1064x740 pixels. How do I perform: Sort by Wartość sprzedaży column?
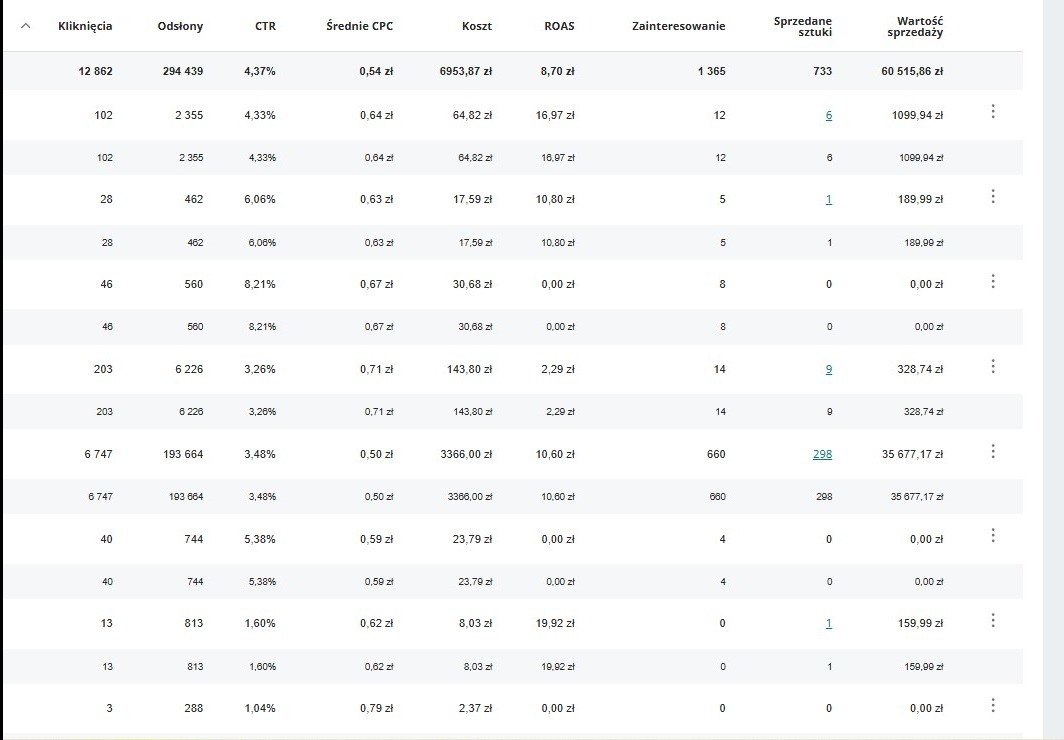(x=914, y=27)
